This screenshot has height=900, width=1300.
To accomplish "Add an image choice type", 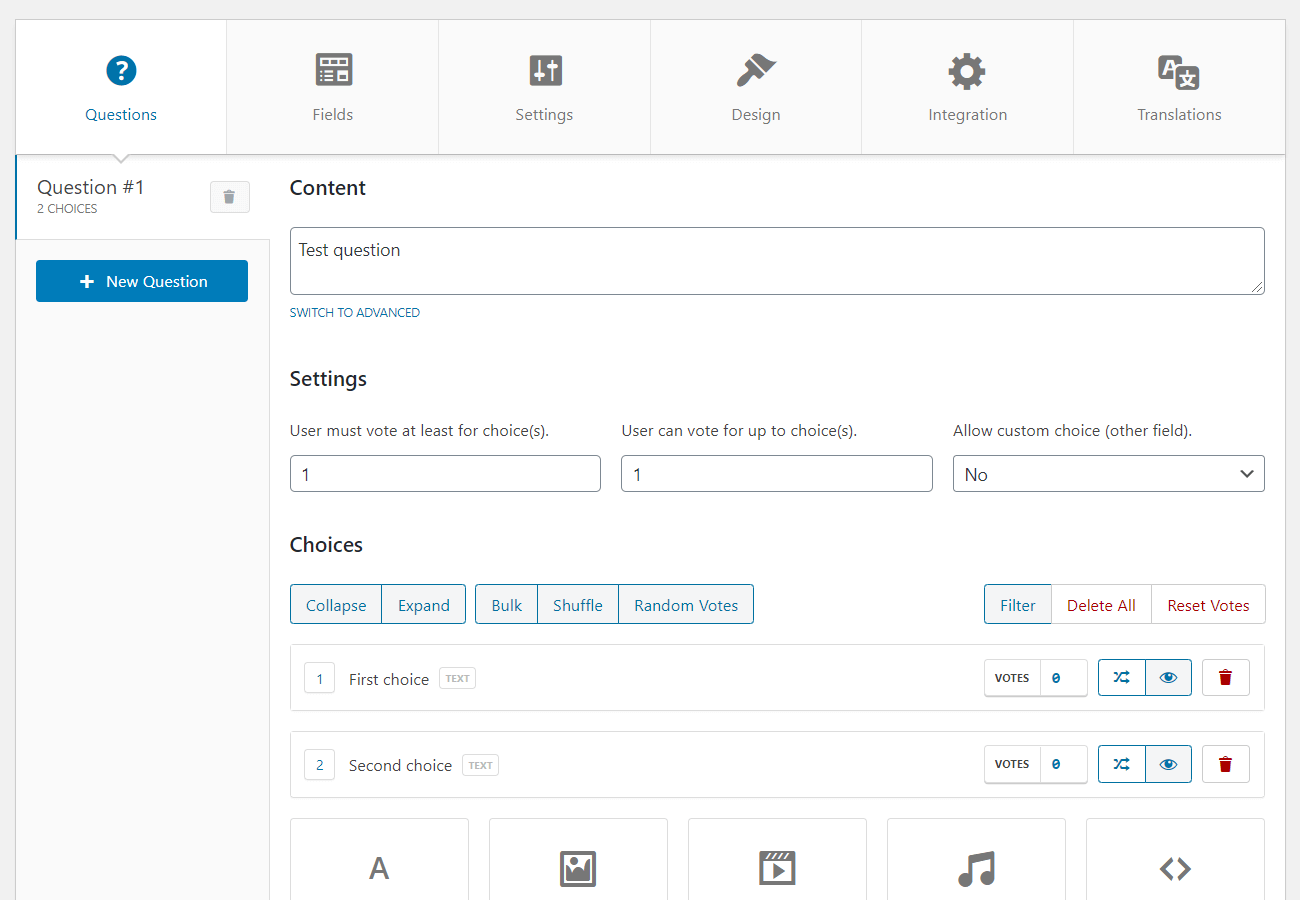I will 578,866.
